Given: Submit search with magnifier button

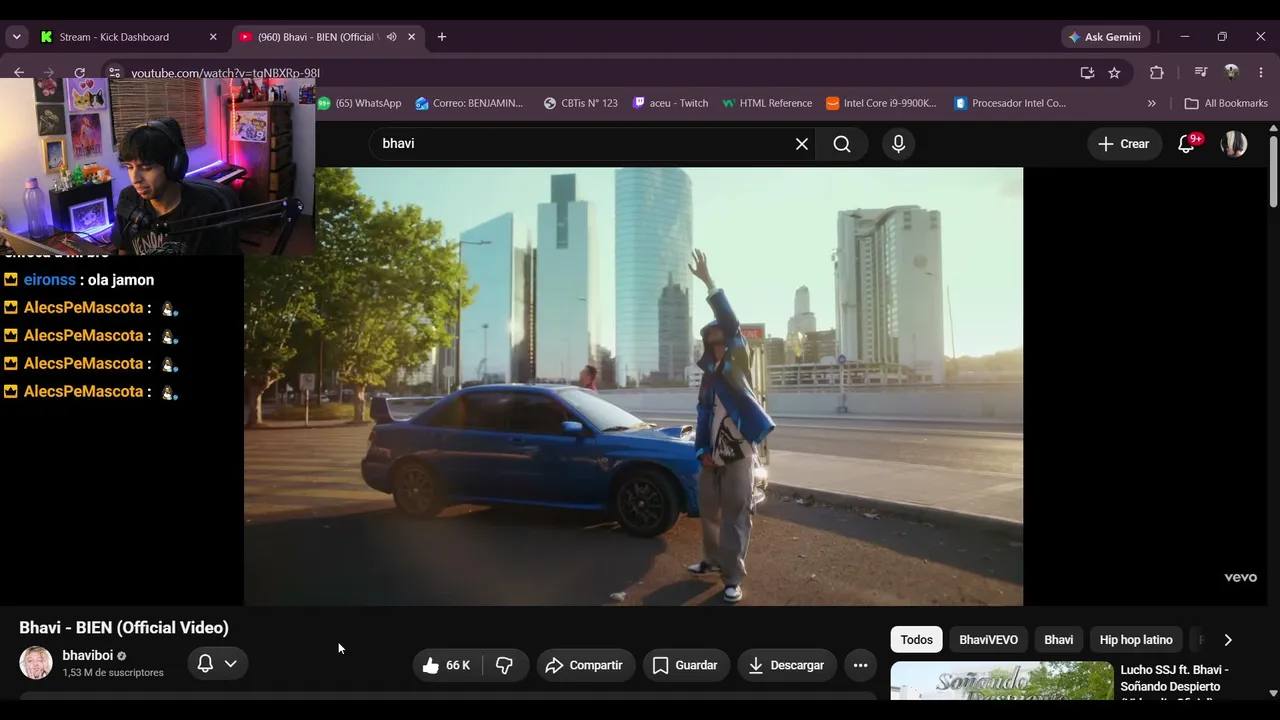Looking at the screenshot, I should 842,144.
